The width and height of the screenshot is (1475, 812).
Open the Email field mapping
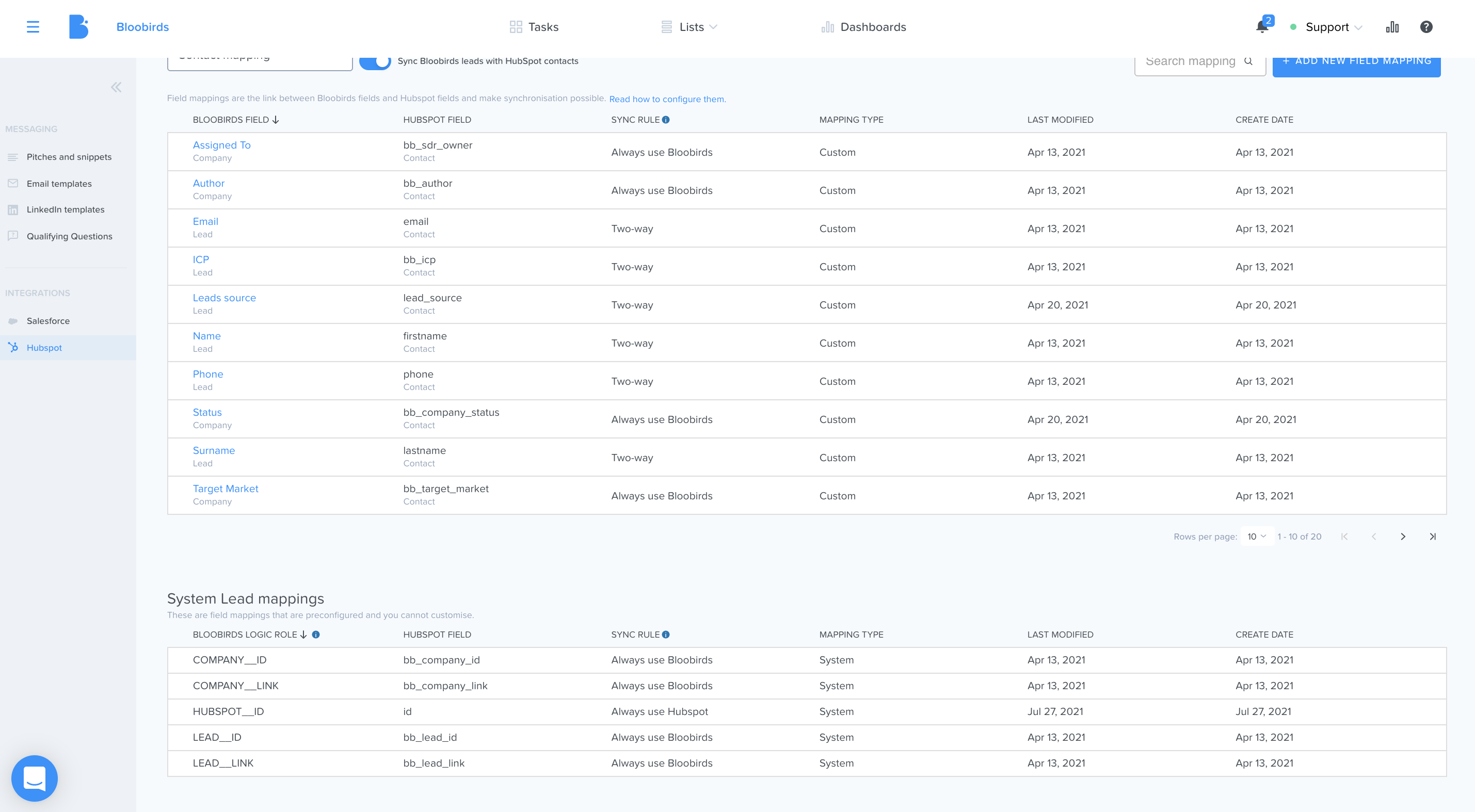point(205,221)
